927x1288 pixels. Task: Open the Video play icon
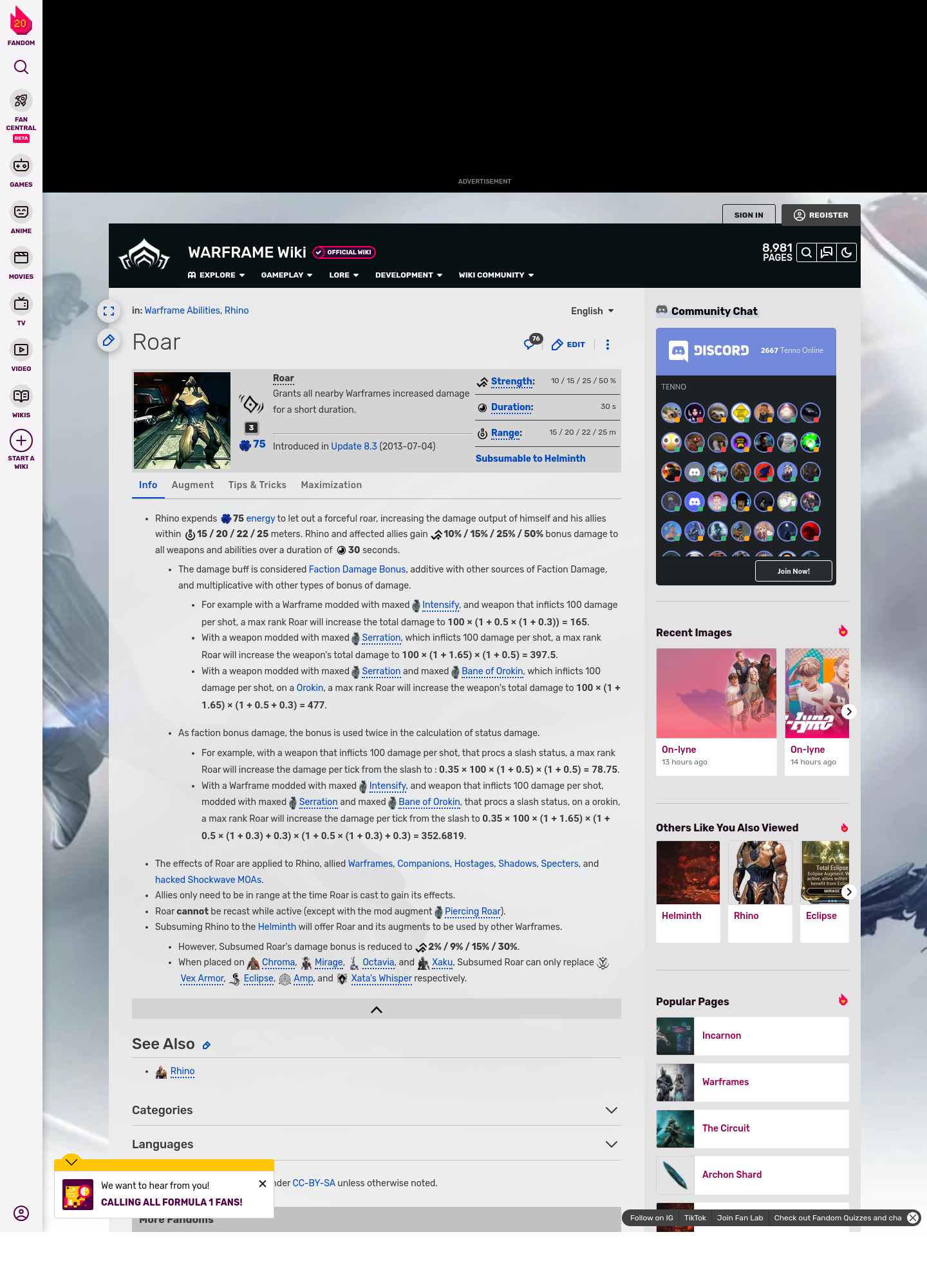click(x=21, y=350)
